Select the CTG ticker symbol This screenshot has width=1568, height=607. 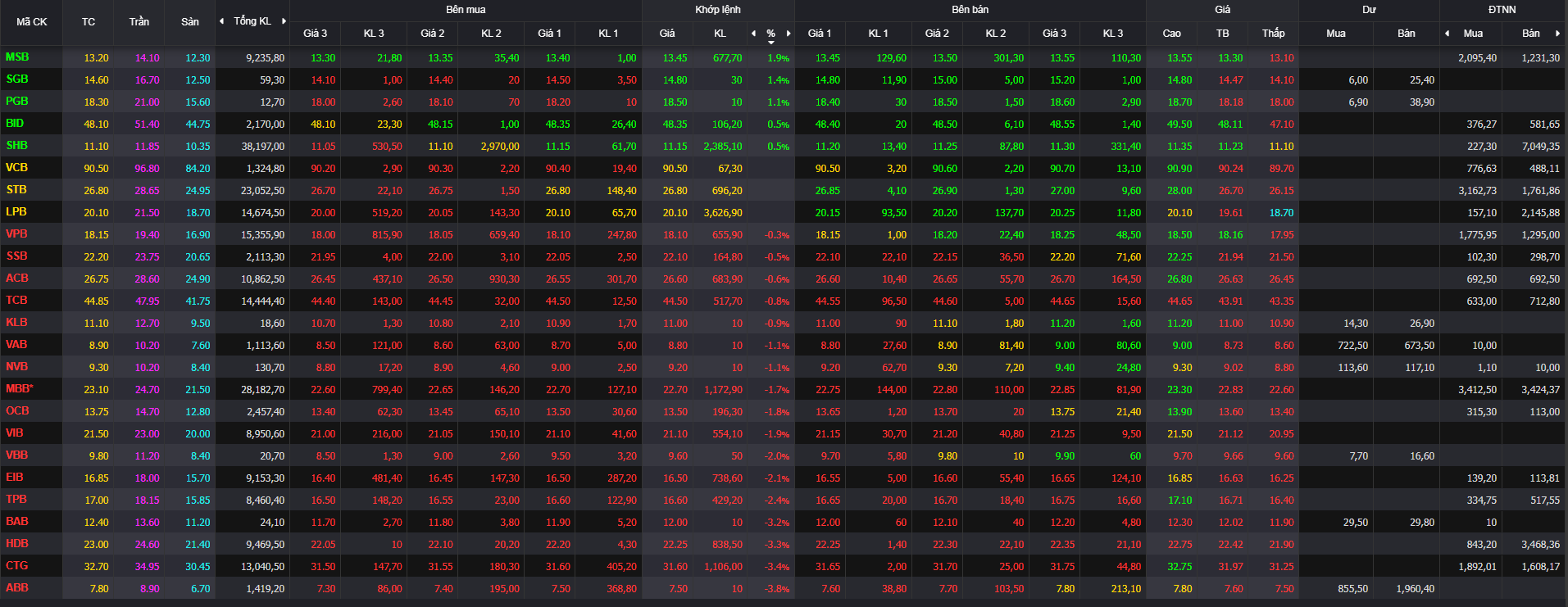pyautogui.click(x=16, y=566)
